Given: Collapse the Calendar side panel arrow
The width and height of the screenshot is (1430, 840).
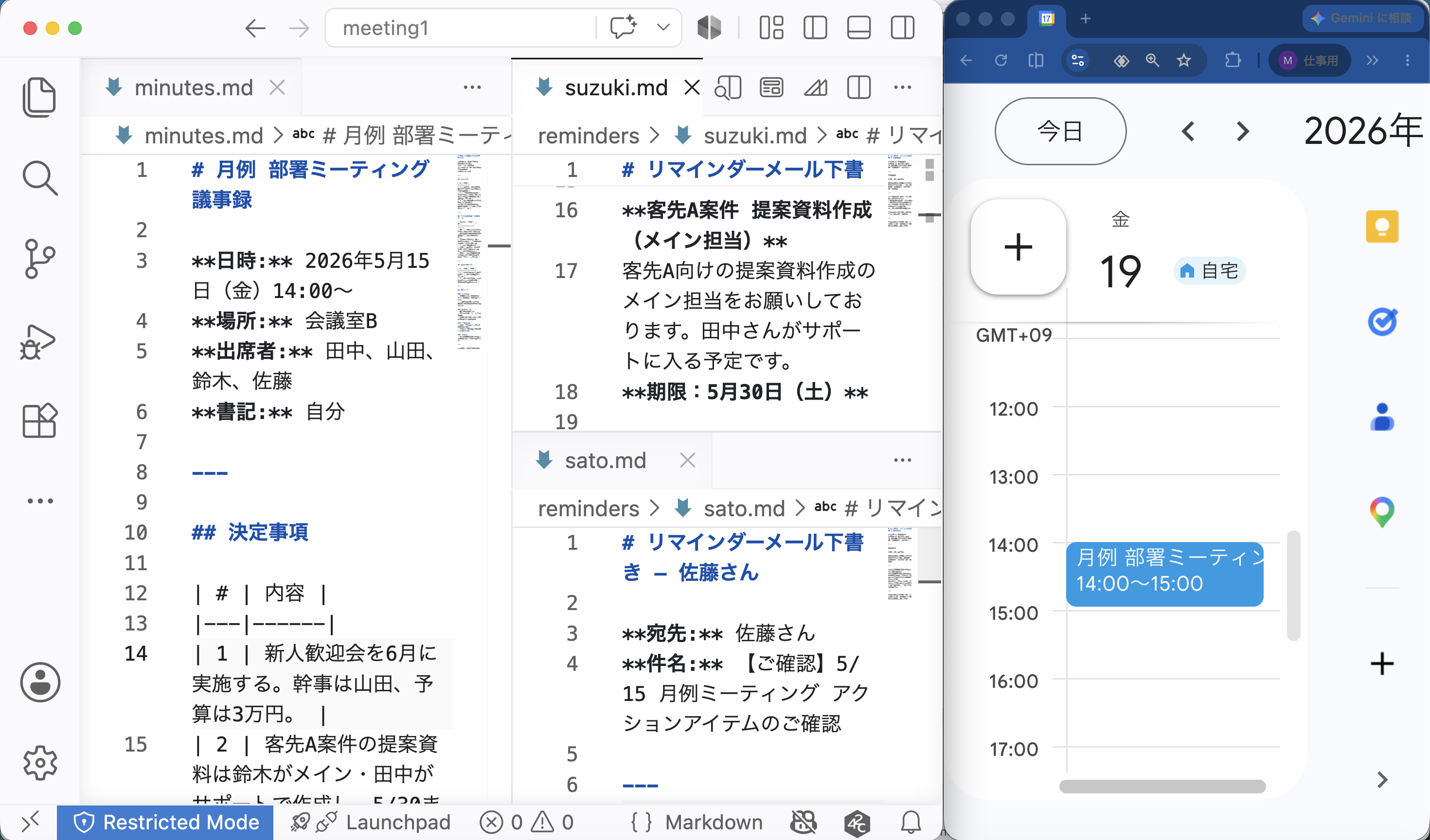Looking at the screenshot, I should 1382,780.
